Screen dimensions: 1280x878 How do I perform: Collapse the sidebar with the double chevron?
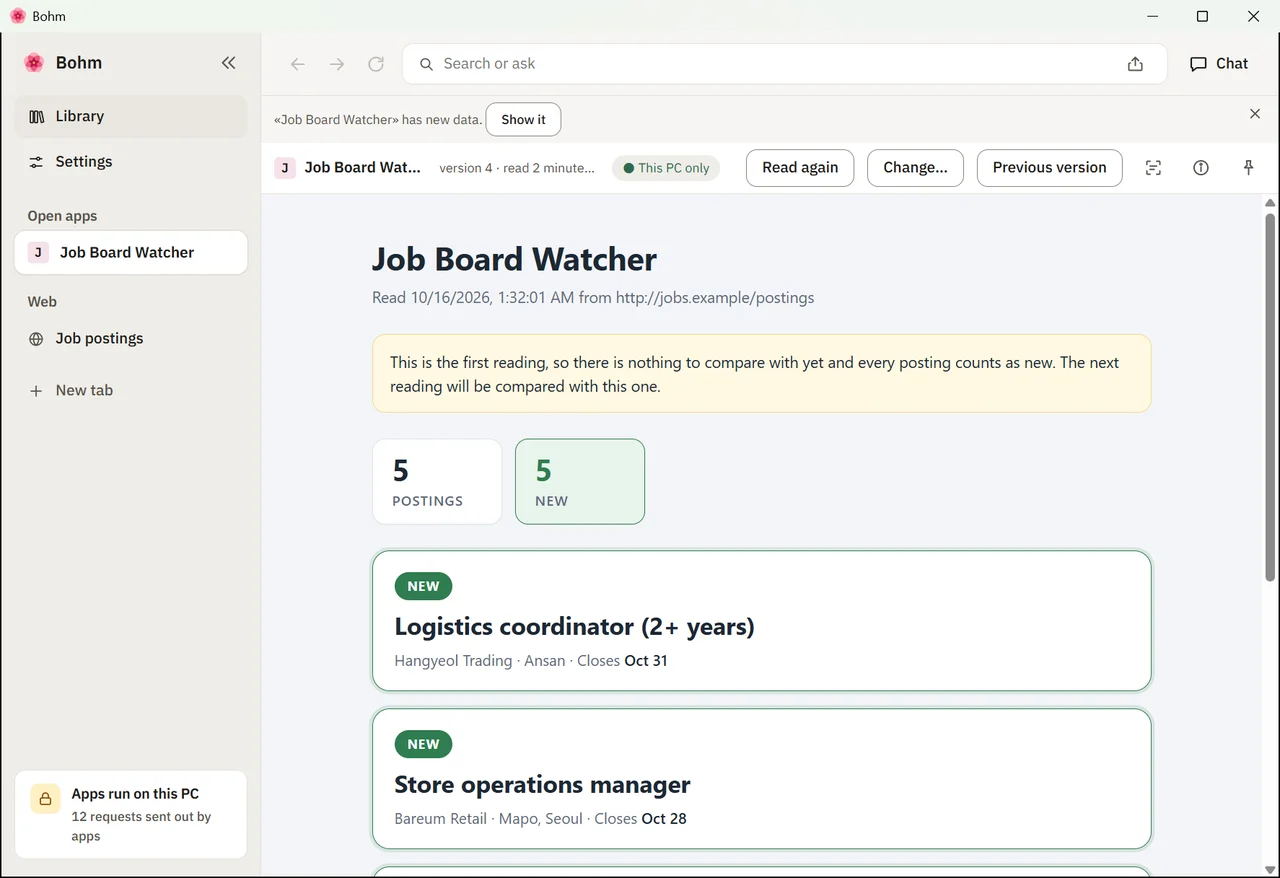point(229,63)
